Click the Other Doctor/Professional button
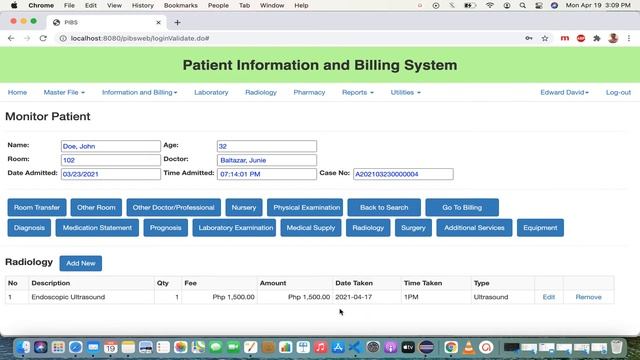 pyautogui.click(x=173, y=207)
